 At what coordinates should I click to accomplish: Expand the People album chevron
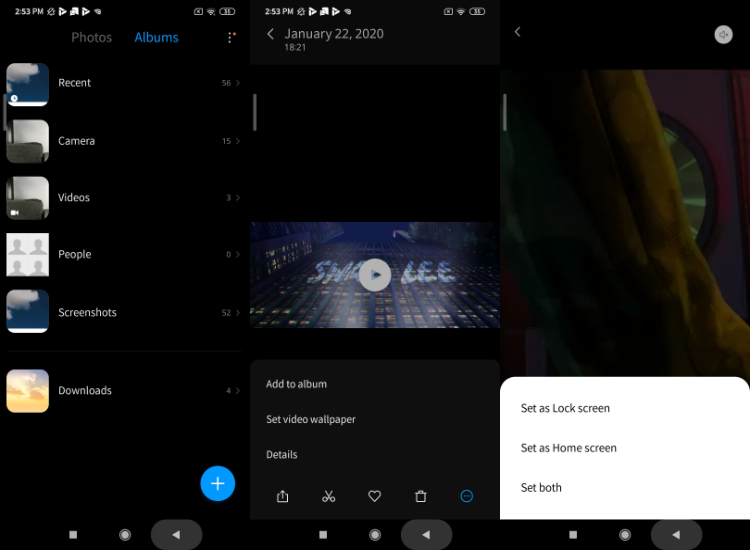point(238,254)
